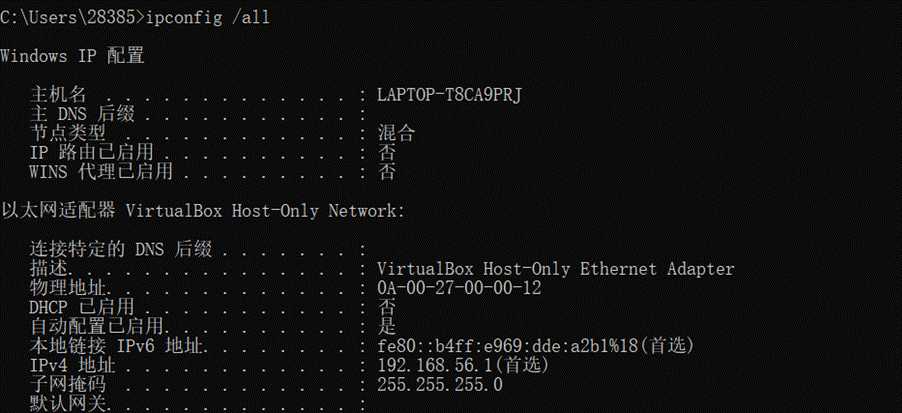Image resolution: width=902 pixels, height=413 pixels.
Task: Click the VirtualBox Host-Only Ethernet Adapter description
Action: [x=556, y=269]
